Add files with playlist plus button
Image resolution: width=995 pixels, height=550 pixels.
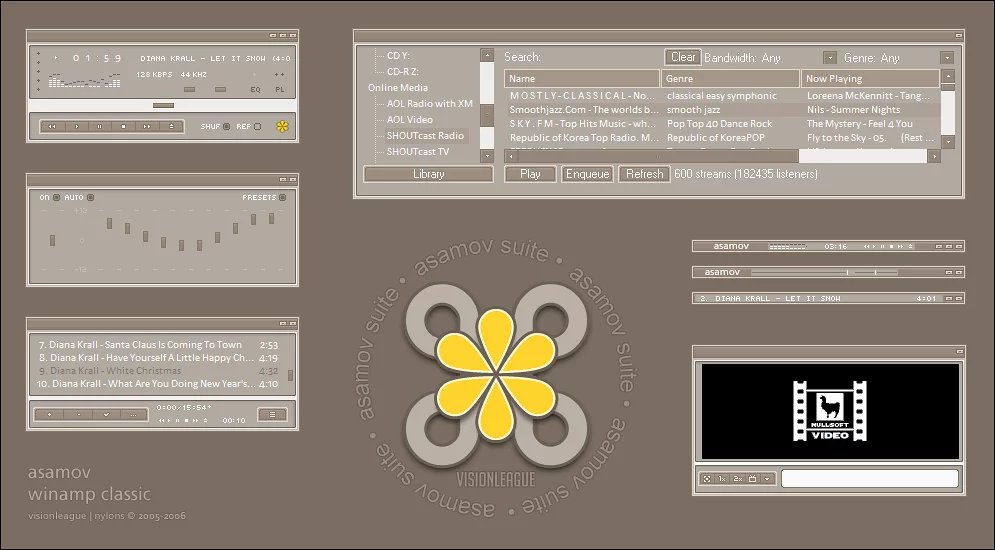(49, 414)
